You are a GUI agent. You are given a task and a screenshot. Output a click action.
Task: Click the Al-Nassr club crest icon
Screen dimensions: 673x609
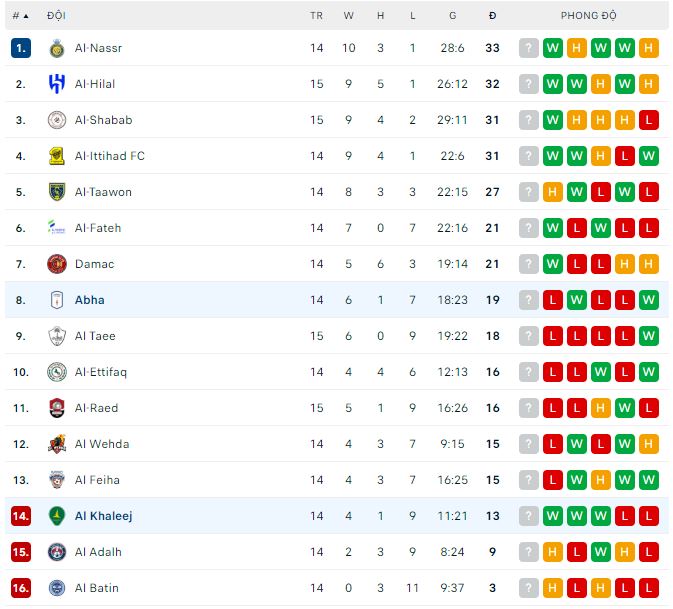(57, 48)
